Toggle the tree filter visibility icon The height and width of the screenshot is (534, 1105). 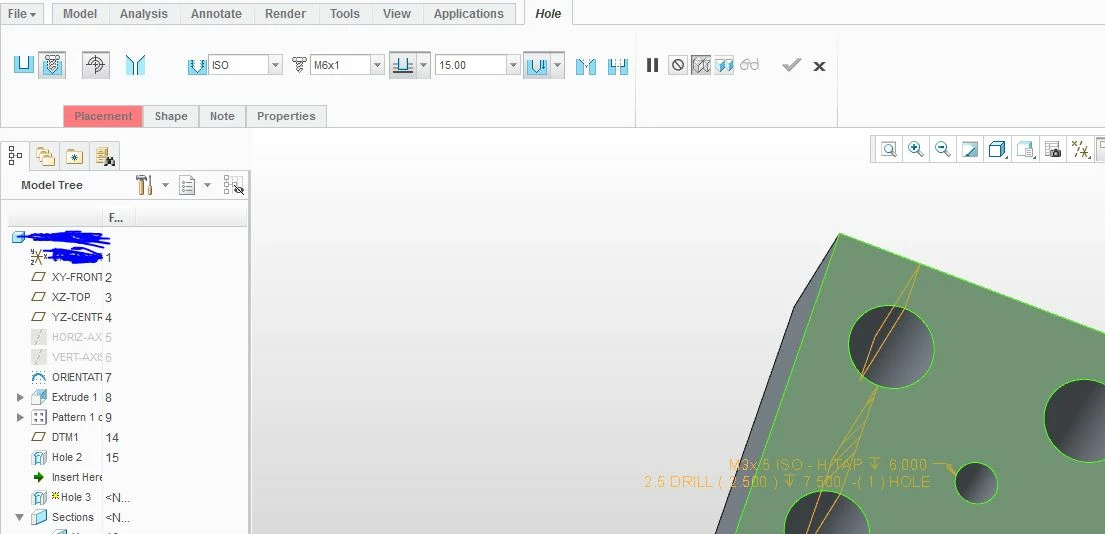coord(233,185)
